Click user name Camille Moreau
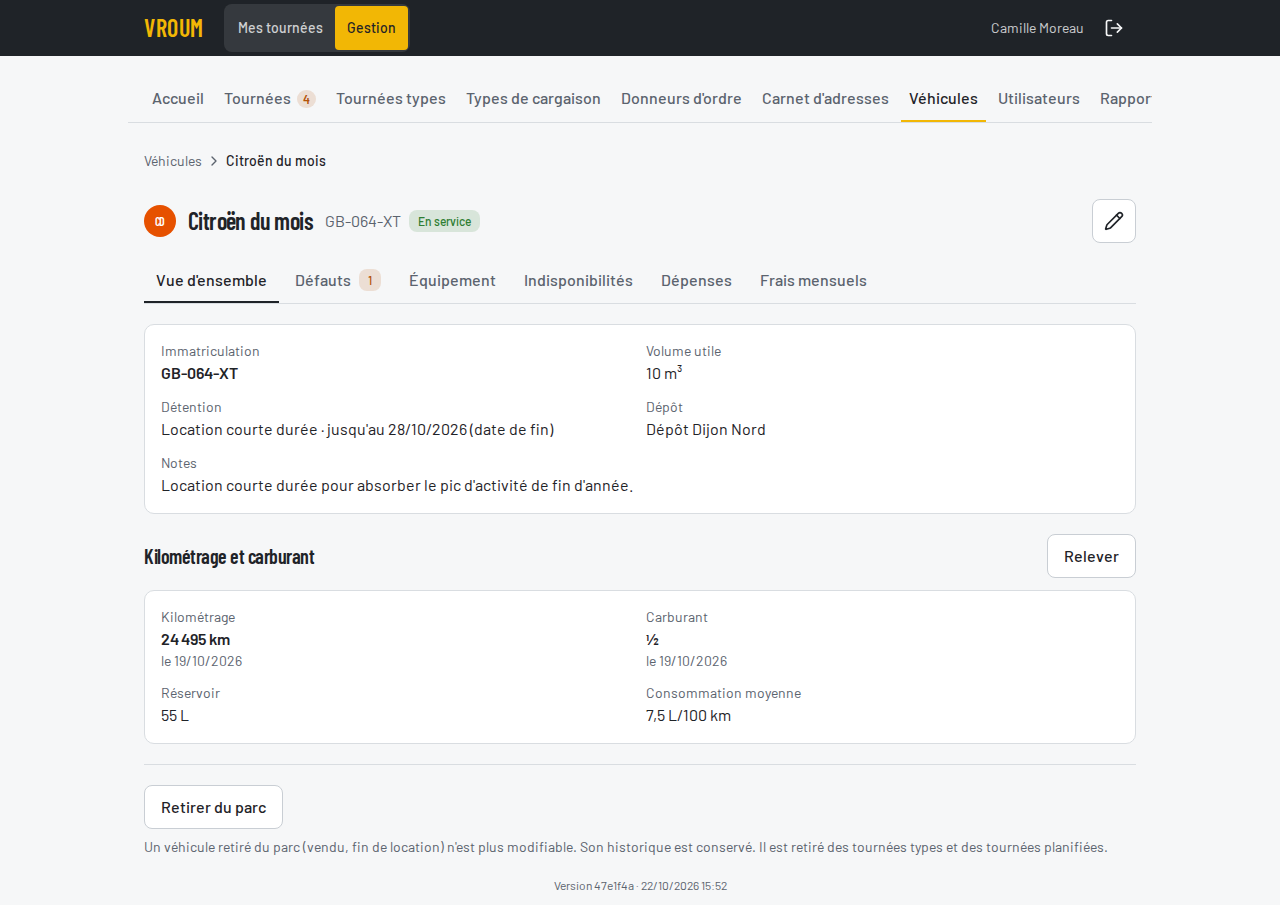 [x=1037, y=28]
